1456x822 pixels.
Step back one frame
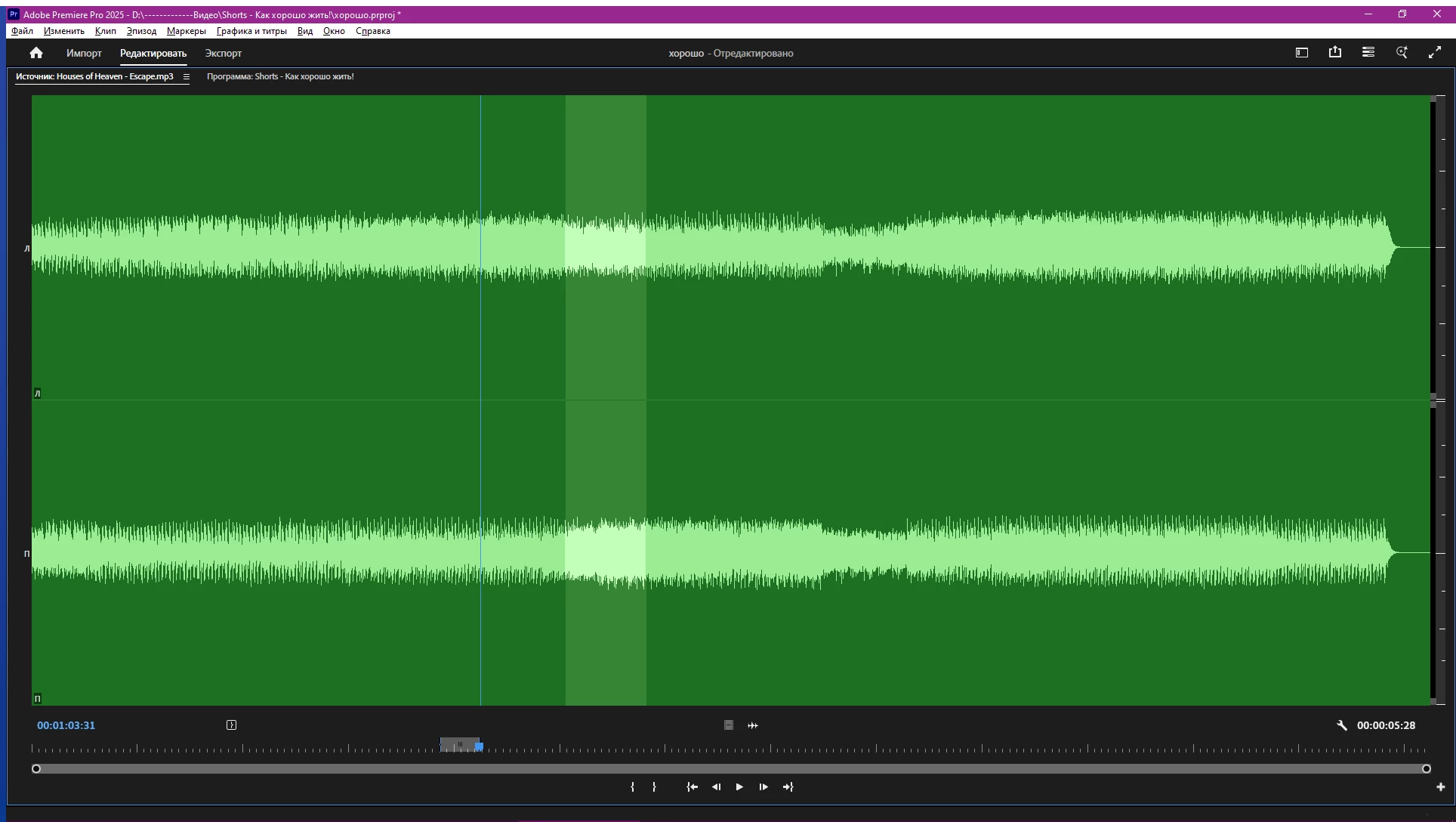point(716,787)
